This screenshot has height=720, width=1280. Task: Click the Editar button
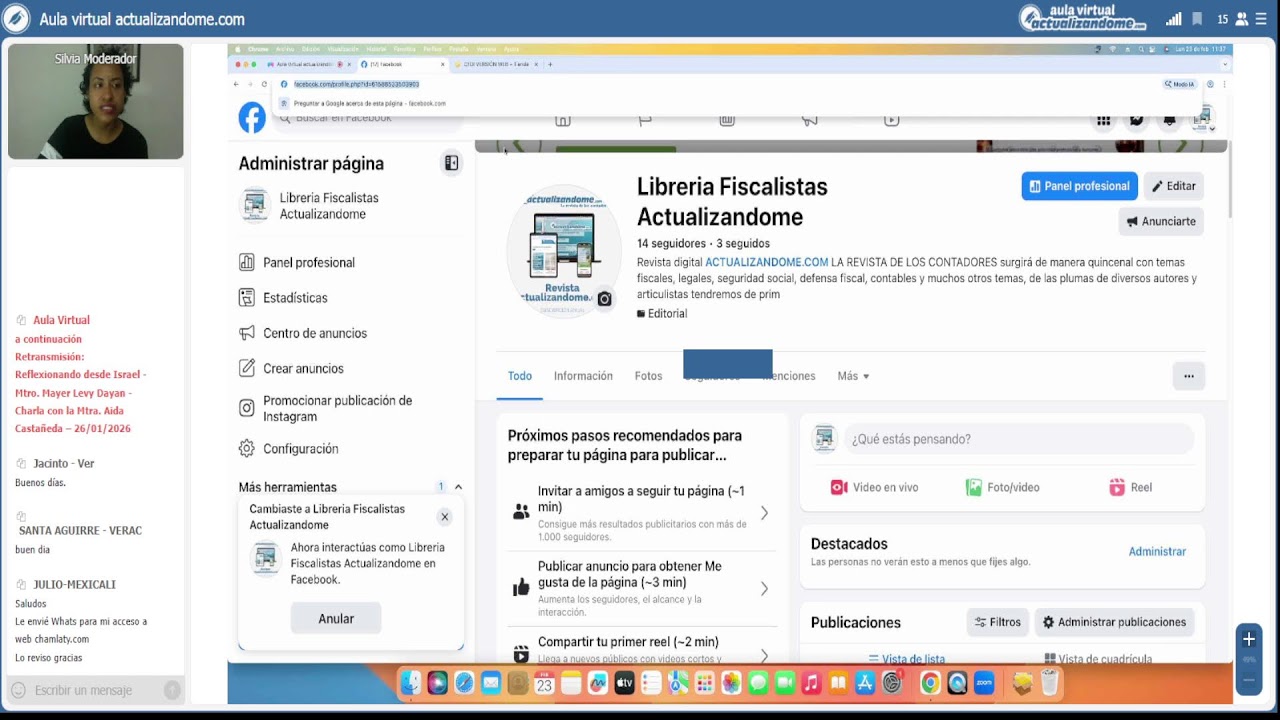pyautogui.click(x=1173, y=186)
